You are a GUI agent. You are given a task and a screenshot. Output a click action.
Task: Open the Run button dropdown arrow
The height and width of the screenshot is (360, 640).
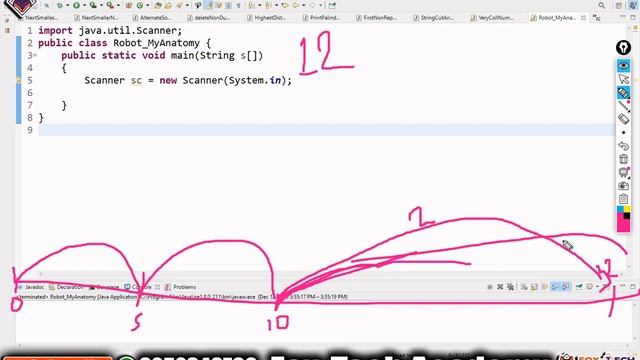pos(84,5)
